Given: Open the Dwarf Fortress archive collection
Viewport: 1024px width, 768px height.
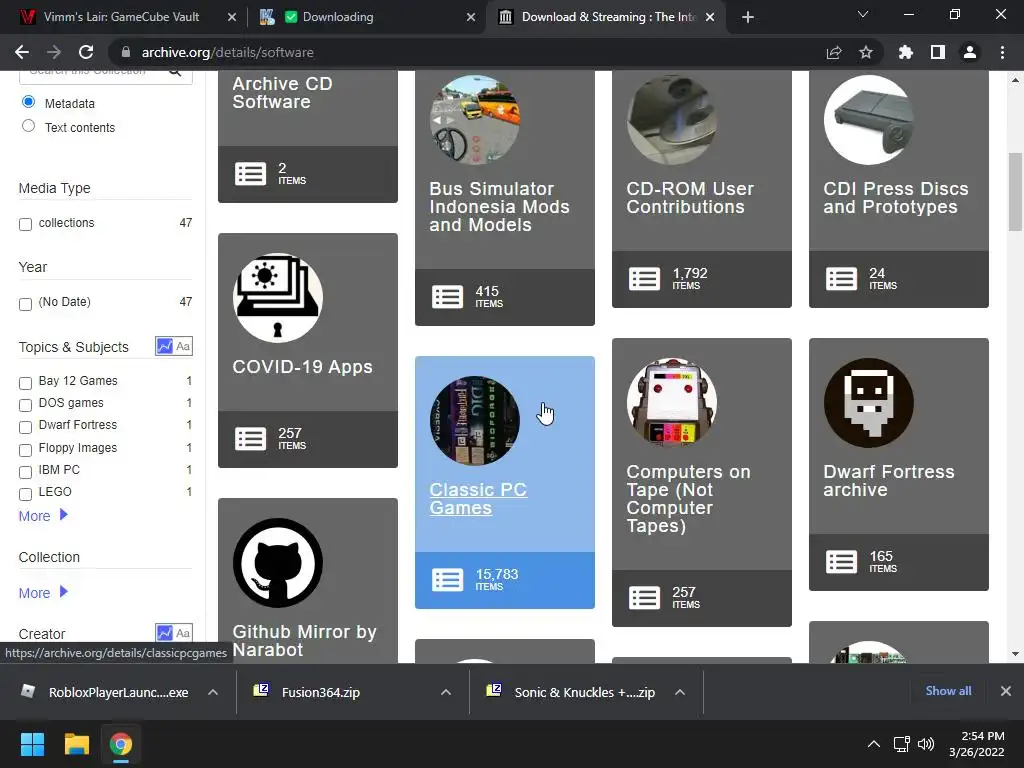Looking at the screenshot, I should pos(888,481).
